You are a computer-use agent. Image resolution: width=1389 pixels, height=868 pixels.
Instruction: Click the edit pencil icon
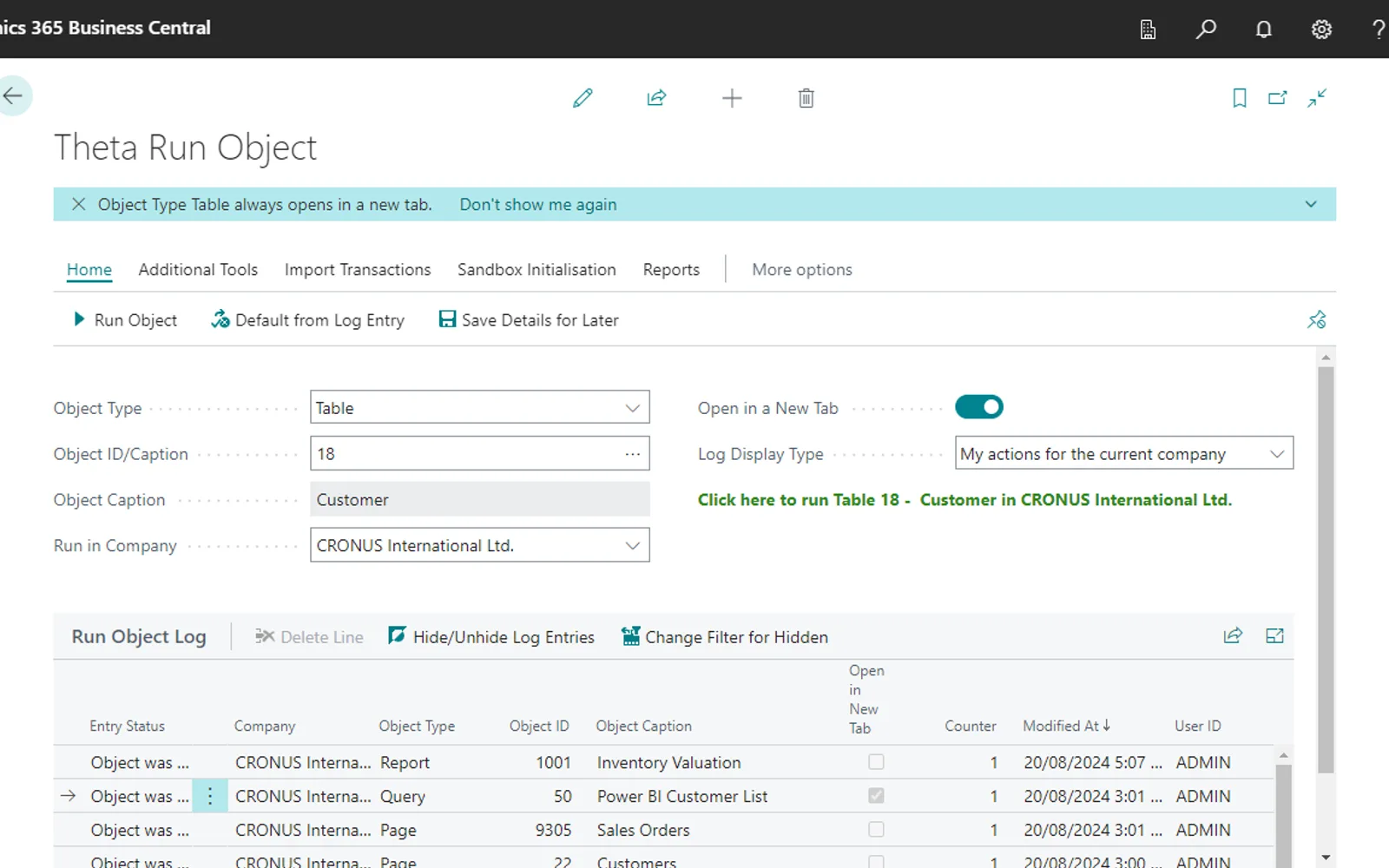(x=583, y=98)
